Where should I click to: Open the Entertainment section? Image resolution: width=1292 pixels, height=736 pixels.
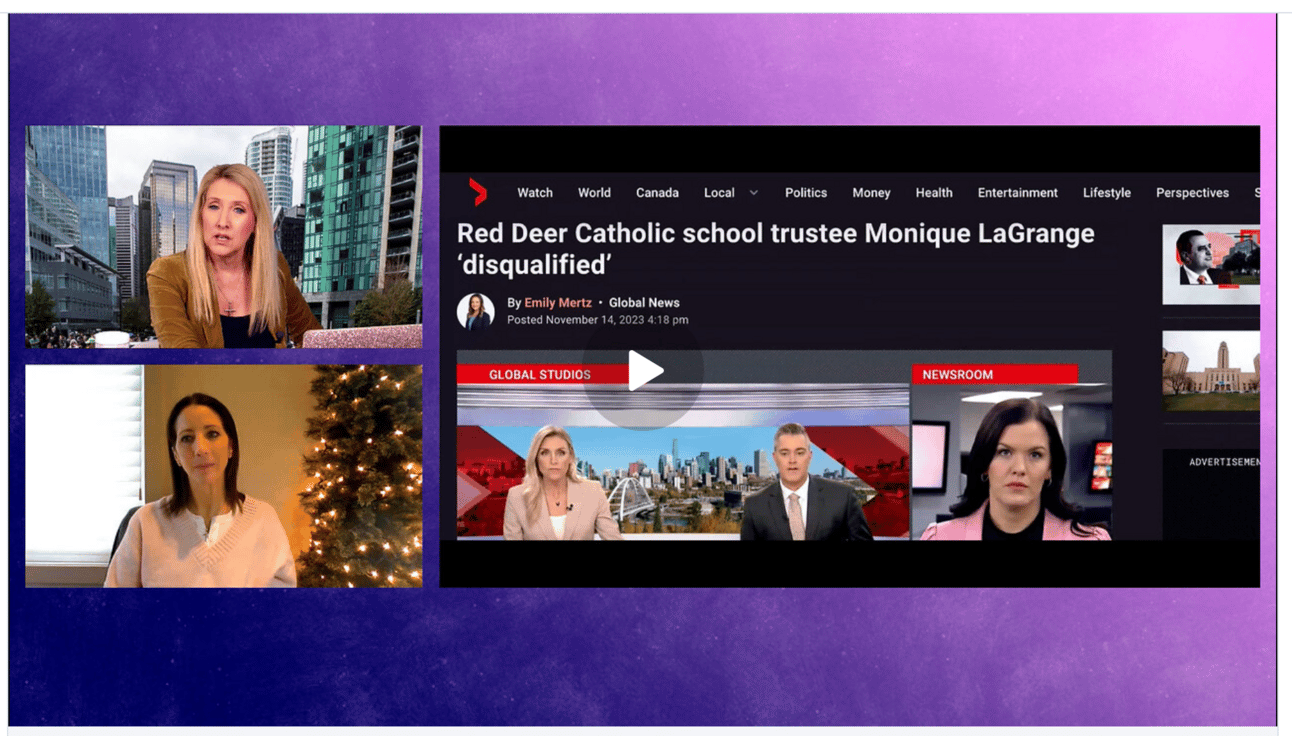1017,193
